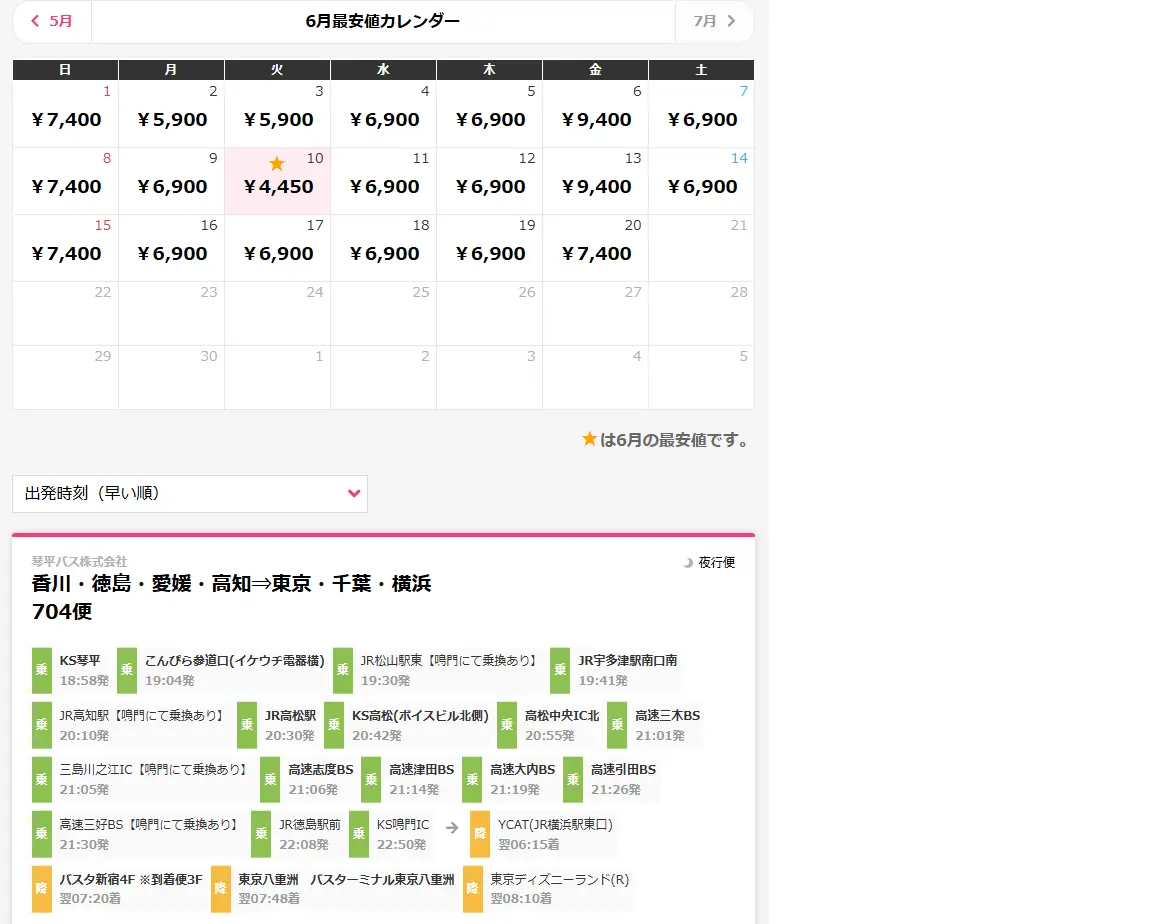Click boarding icon beside 高速三好BS
The image size is (1154, 924).
click(x=42, y=833)
